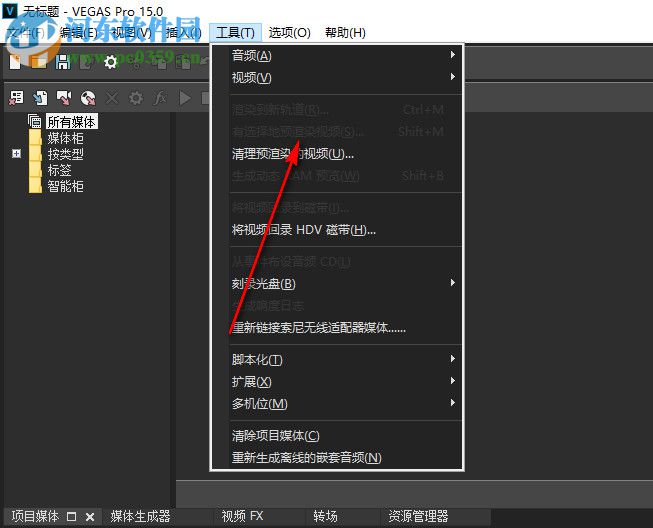Click the New project toolbar icon
653x528 pixels.
(15, 62)
